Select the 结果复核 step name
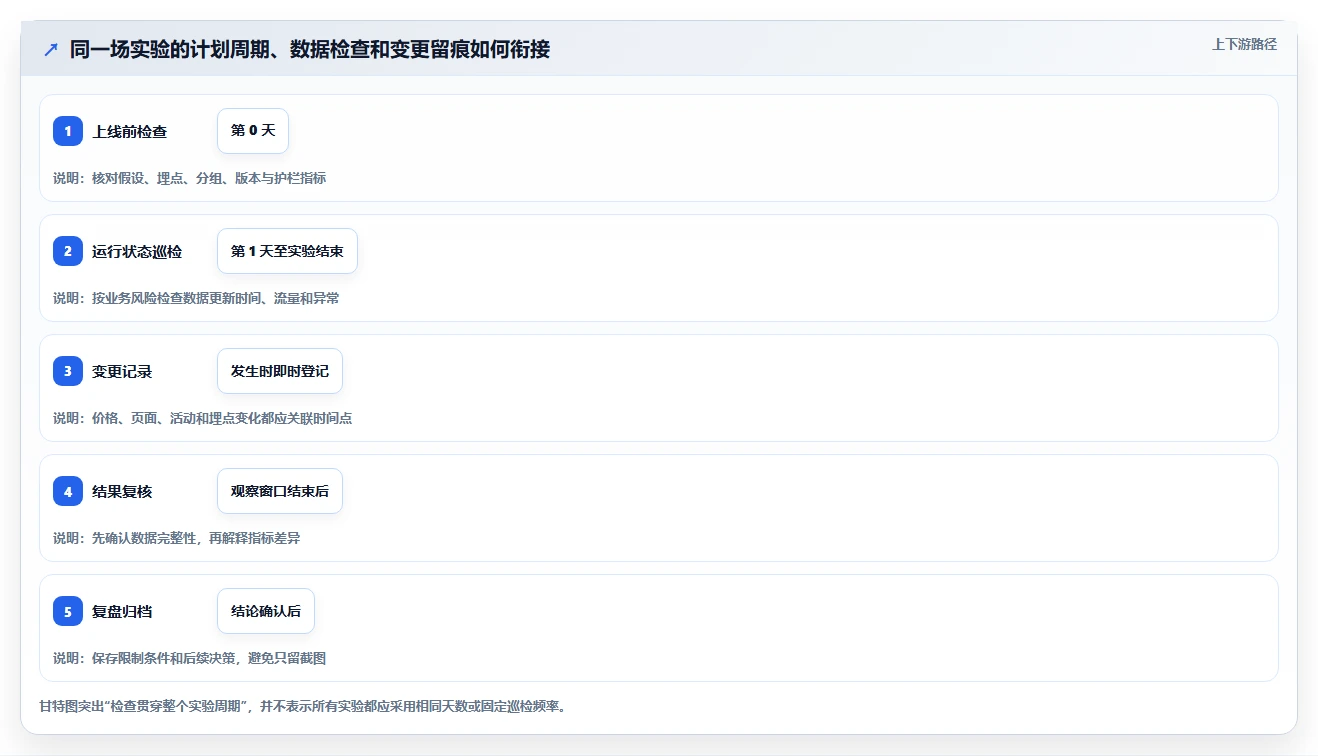1318x756 pixels. [x=122, y=492]
